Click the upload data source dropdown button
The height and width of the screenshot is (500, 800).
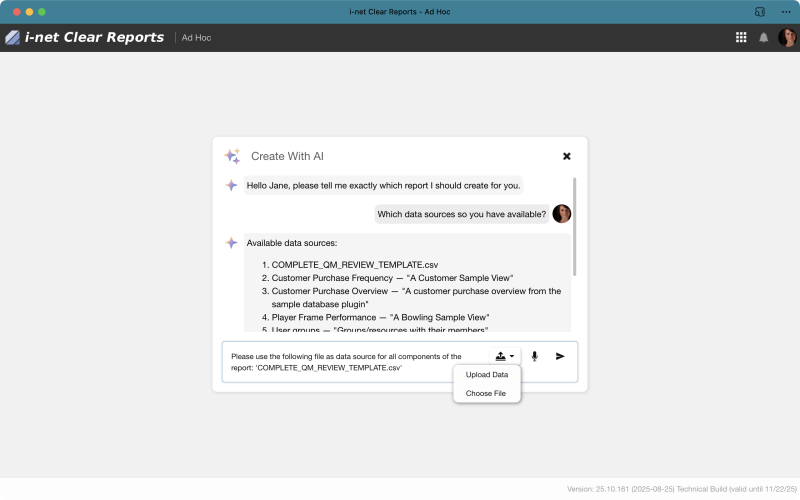coord(505,356)
